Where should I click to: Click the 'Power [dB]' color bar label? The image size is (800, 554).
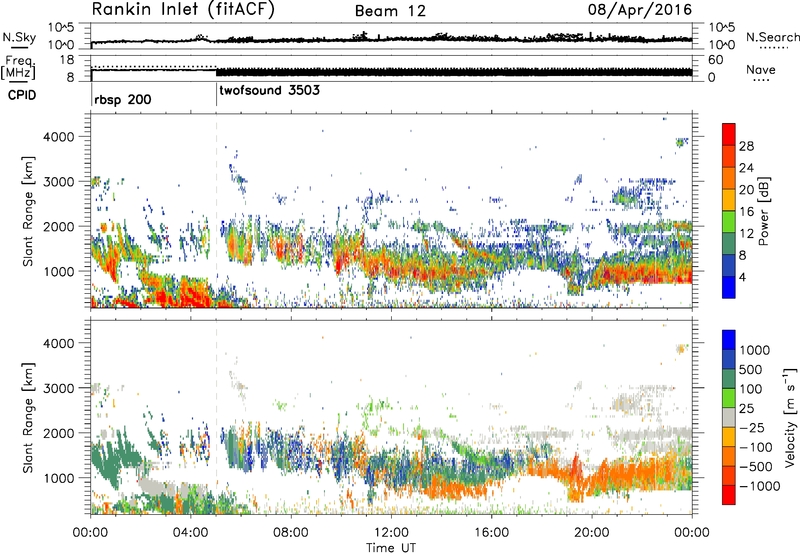[763, 211]
